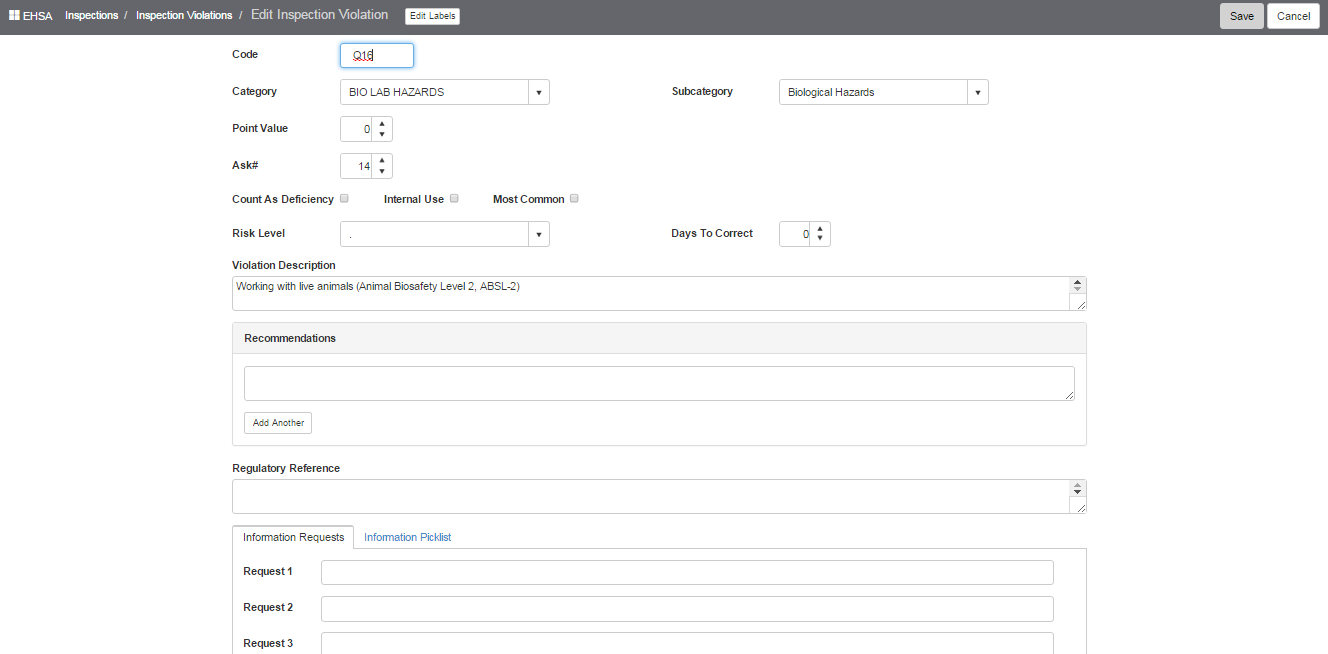
Task: Decrement the Ask# spinner down arrow
Action: (382, 171)
